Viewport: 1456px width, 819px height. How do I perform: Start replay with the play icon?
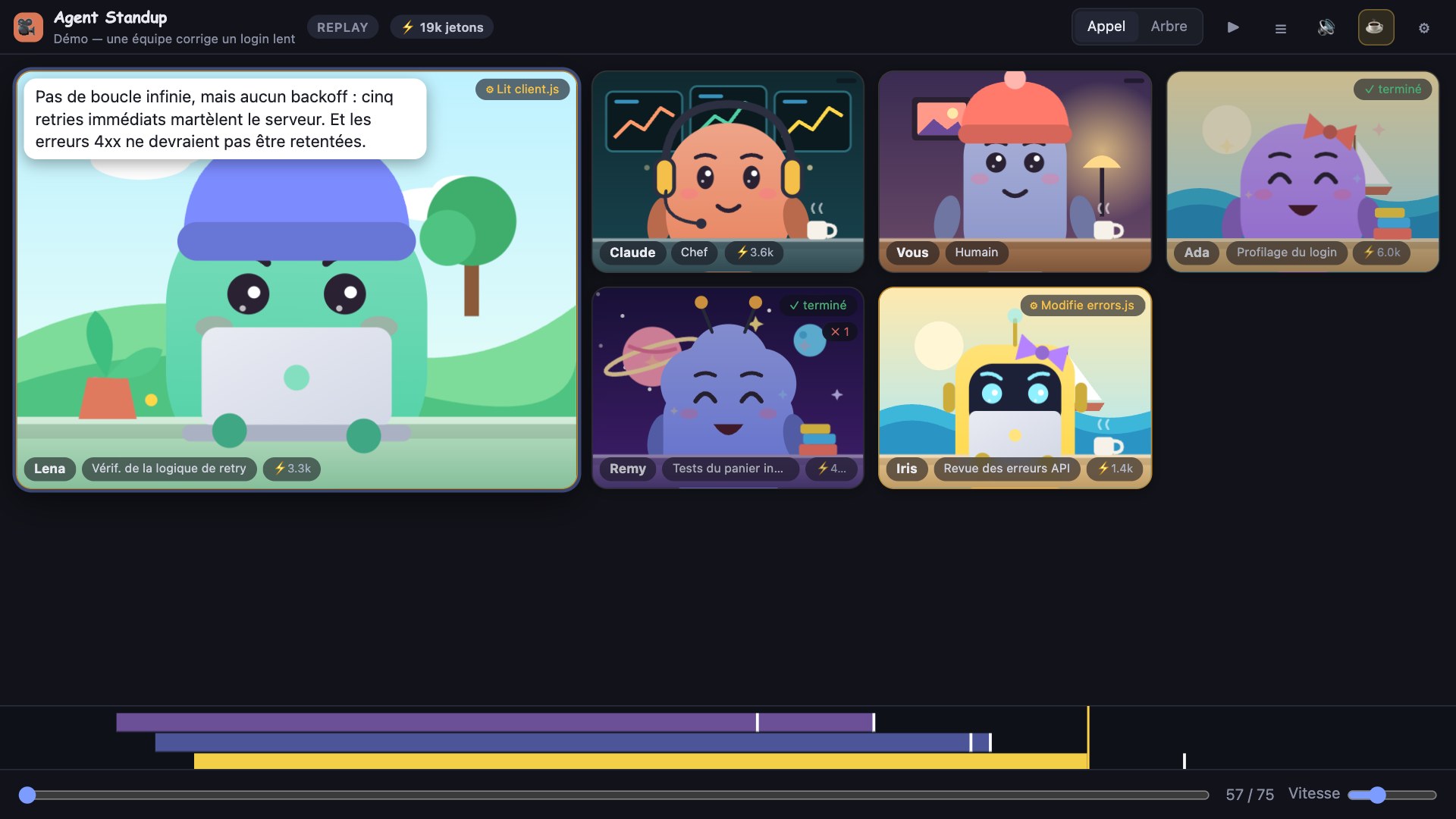point(1233,27)
